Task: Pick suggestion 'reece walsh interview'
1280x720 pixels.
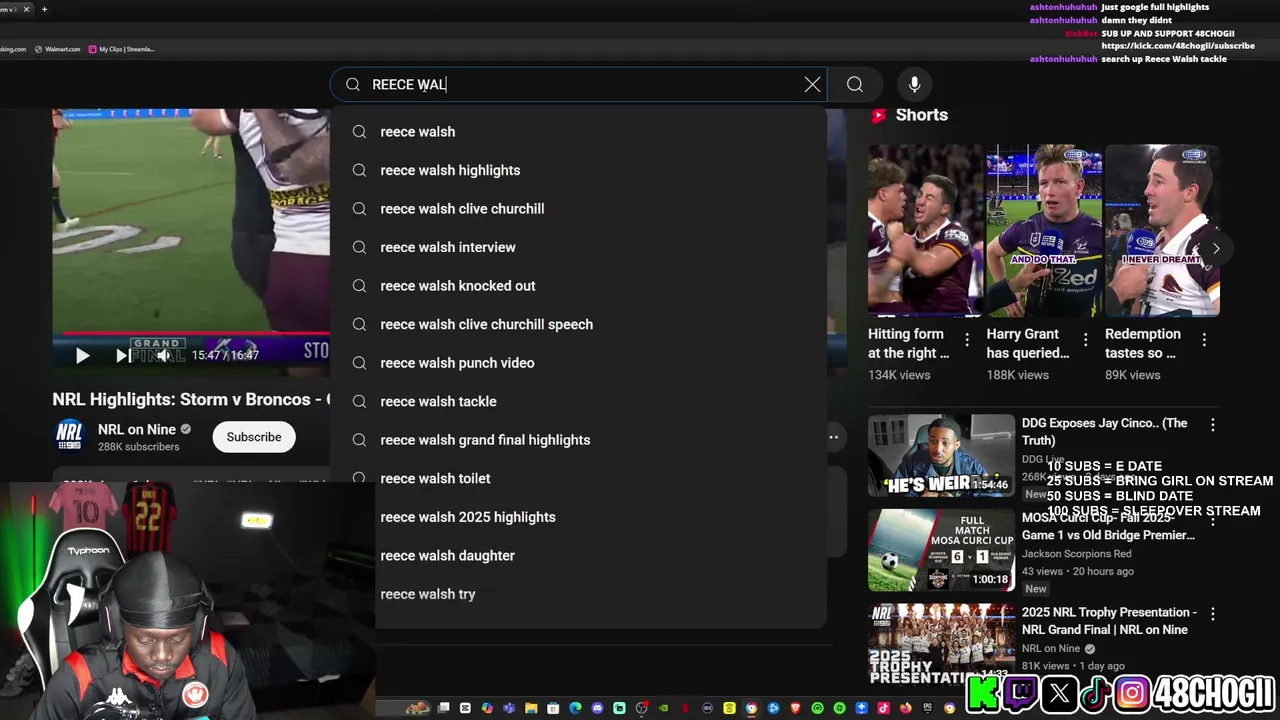Action: 578,247
